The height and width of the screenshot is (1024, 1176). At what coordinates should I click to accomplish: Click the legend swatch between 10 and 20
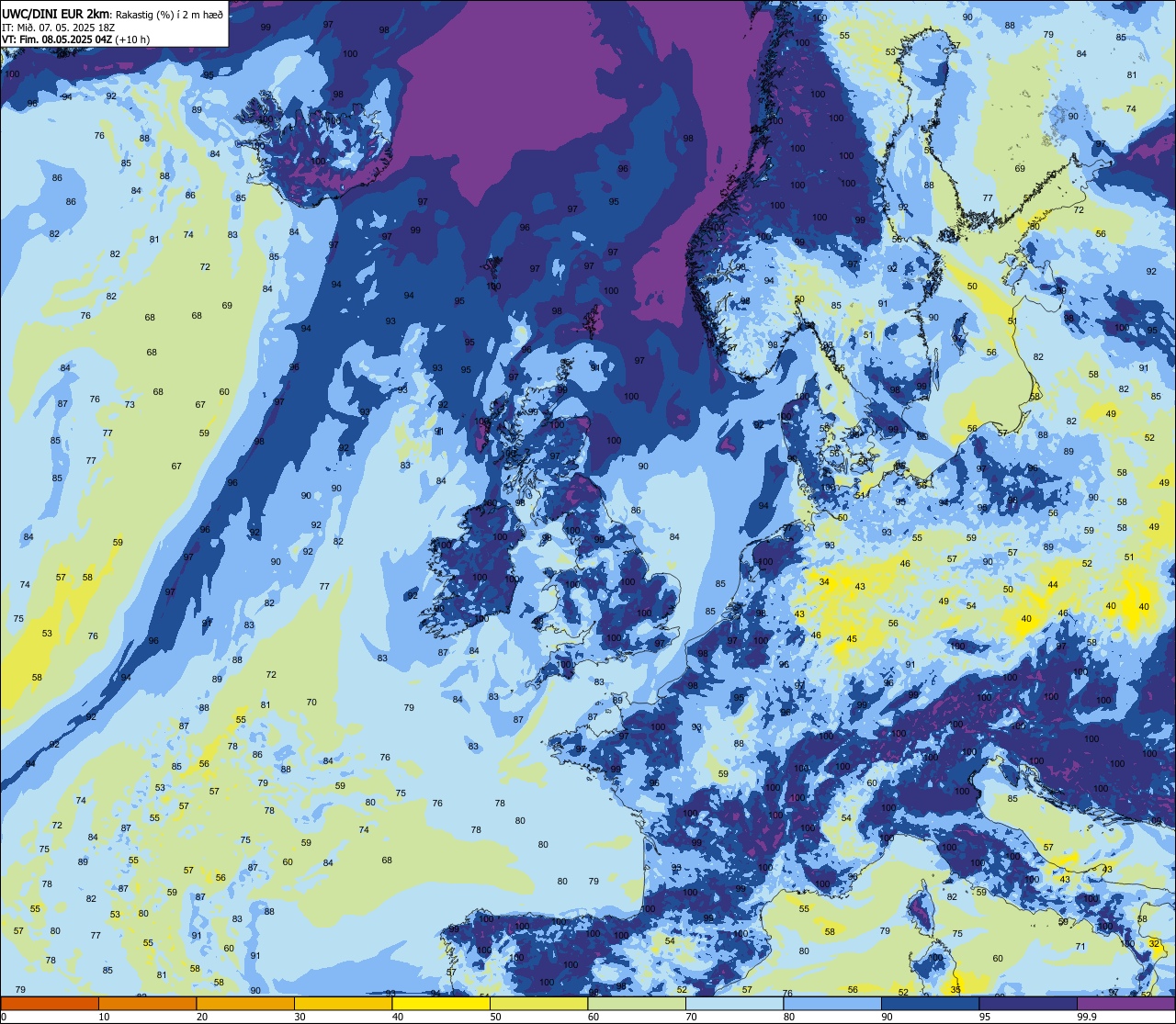pyautogui.click(x=147, y=1003)
